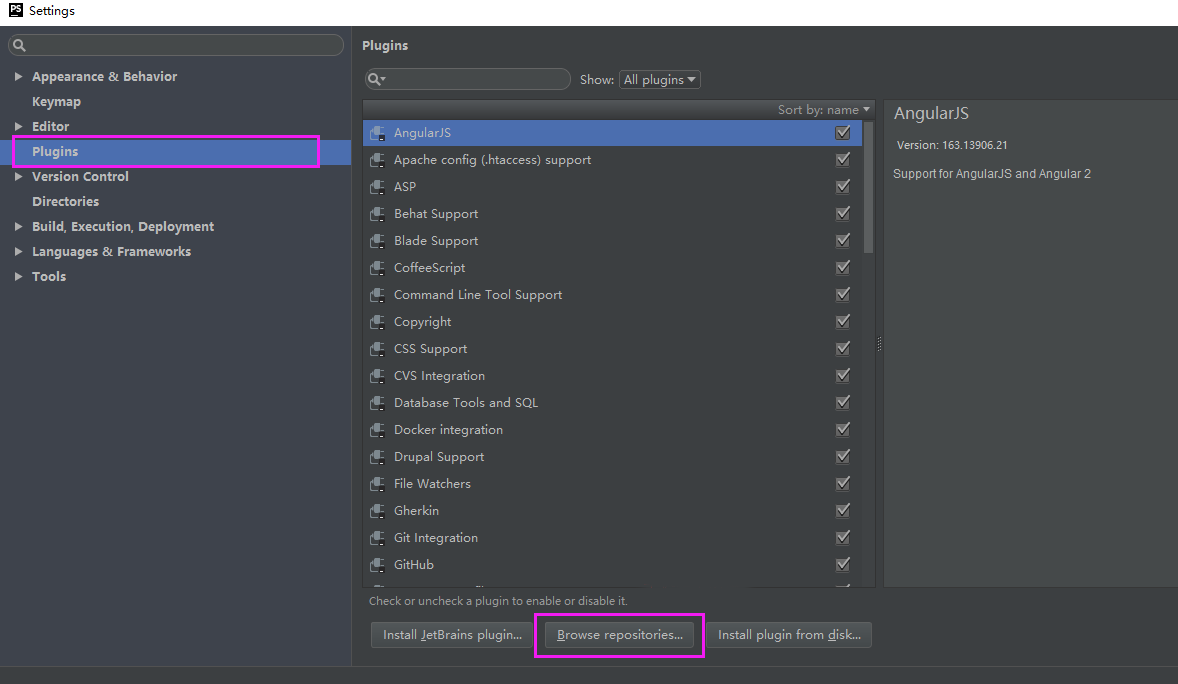Expand the Editor settings section
Screen dimensions: 1178x684
(19, 126)
